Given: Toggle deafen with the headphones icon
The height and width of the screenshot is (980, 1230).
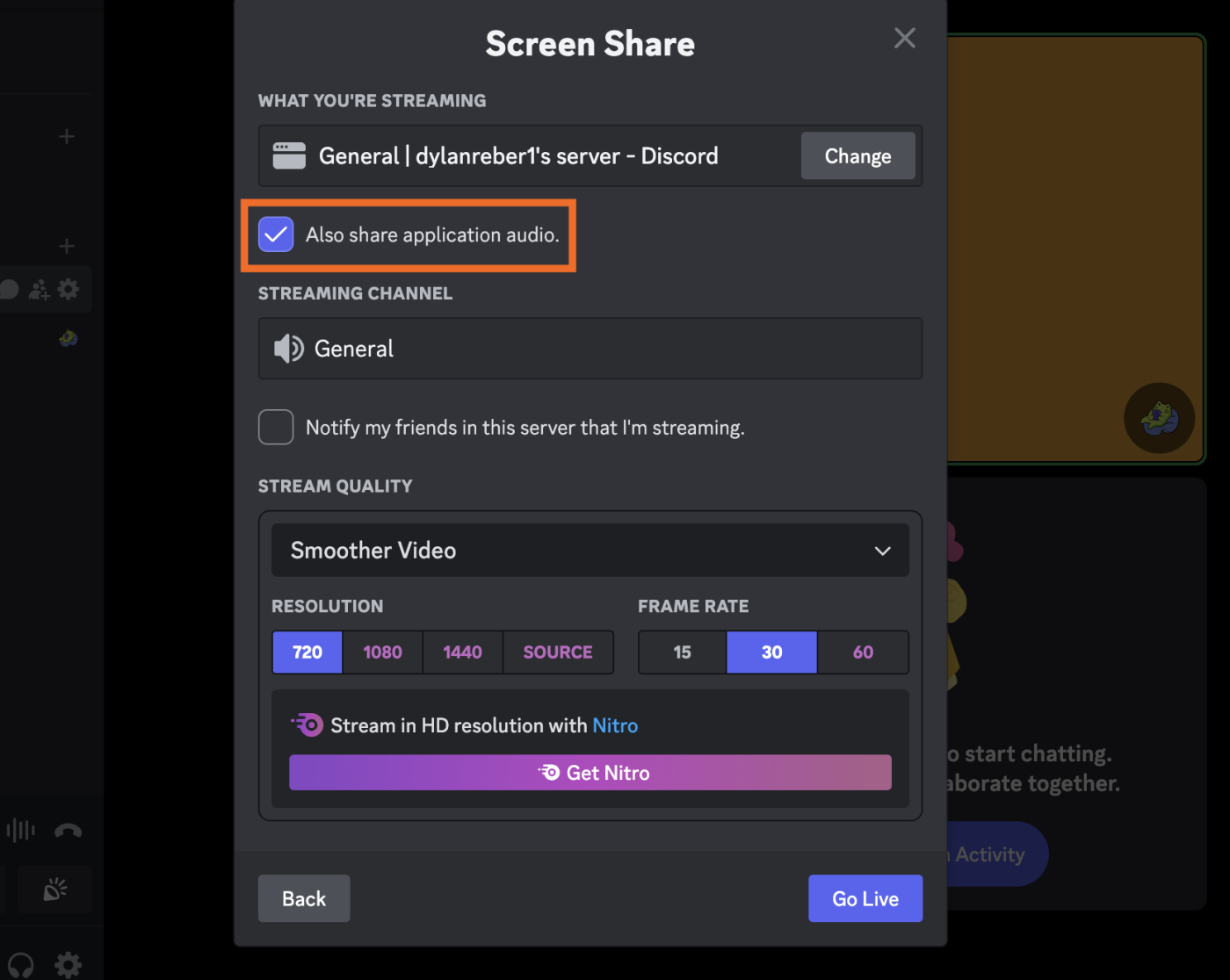Looking at the screenshot, I should pyautogui.click(x=19, y=966).
